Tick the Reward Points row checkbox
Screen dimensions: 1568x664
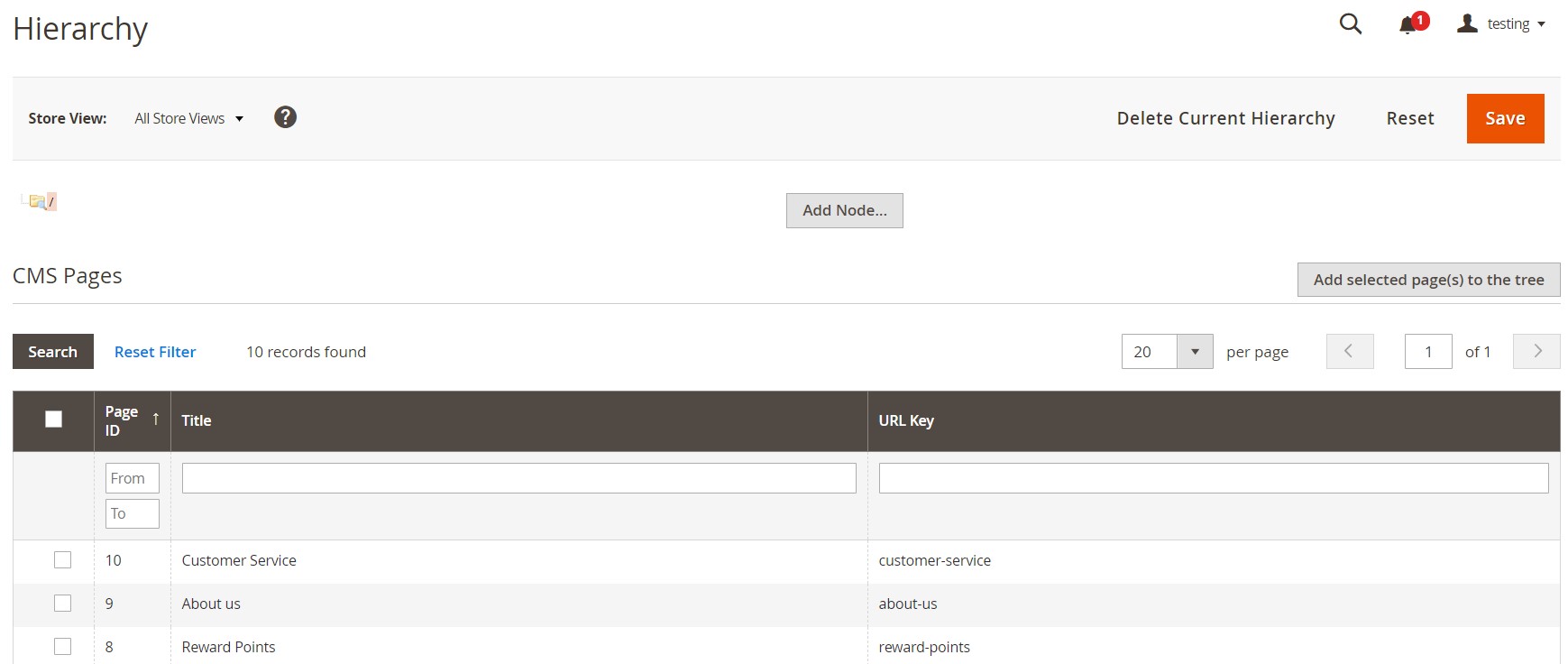tap(62, 647)
